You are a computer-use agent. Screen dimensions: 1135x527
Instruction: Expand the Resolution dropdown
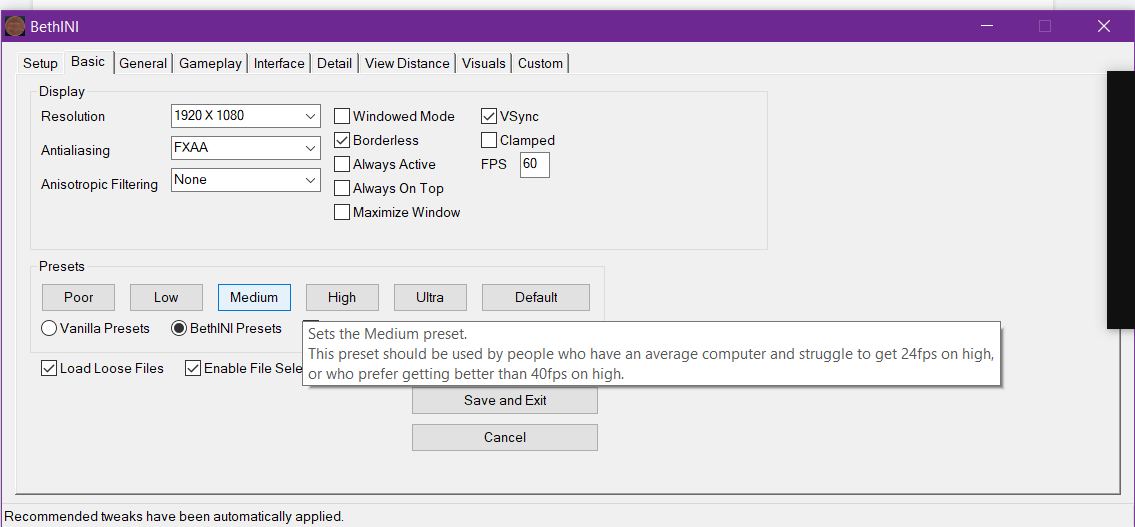click(246, 116)
